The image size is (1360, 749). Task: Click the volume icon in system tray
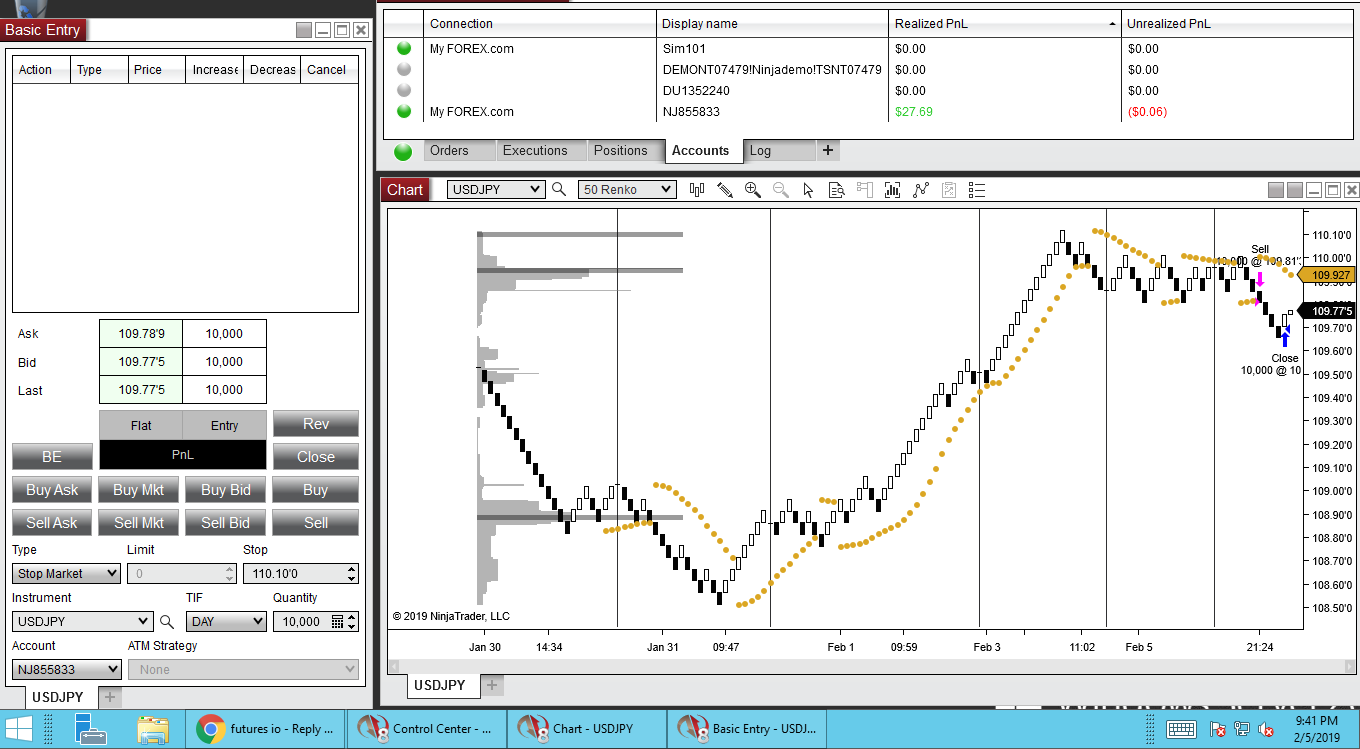(1265, 729)
